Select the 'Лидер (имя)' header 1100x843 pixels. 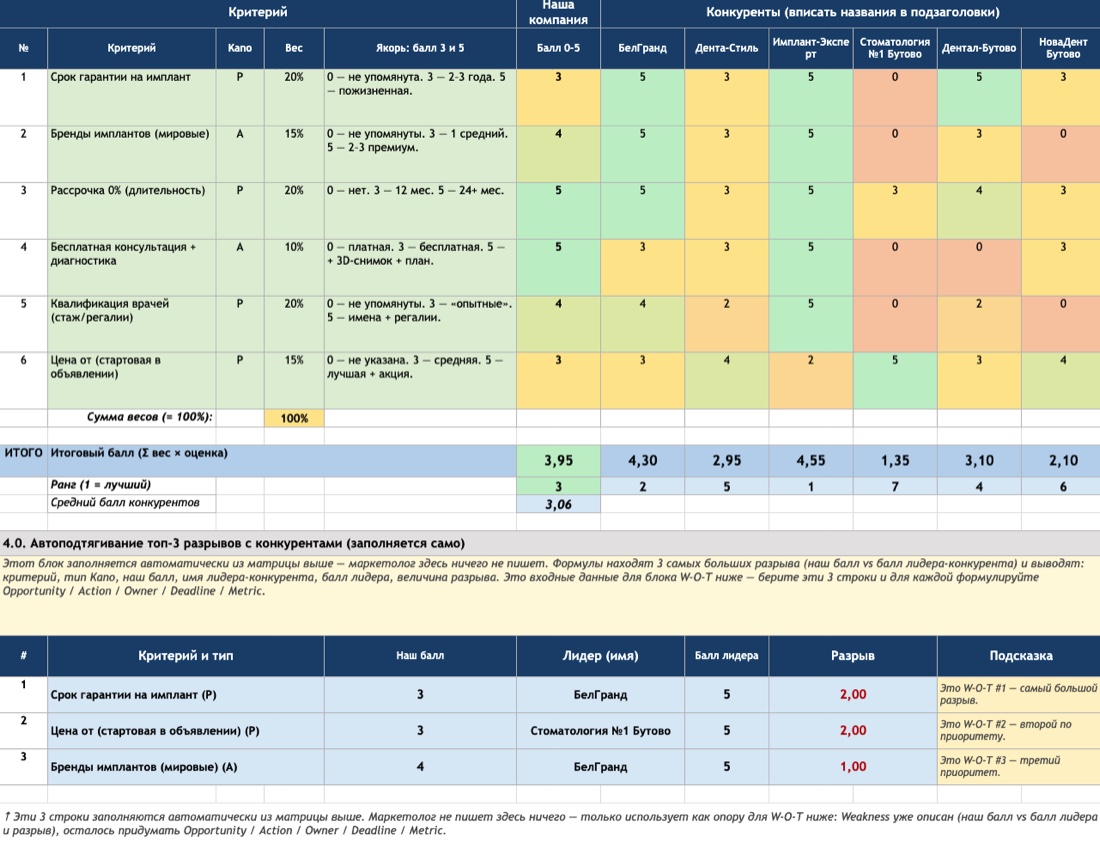[601, 656]
